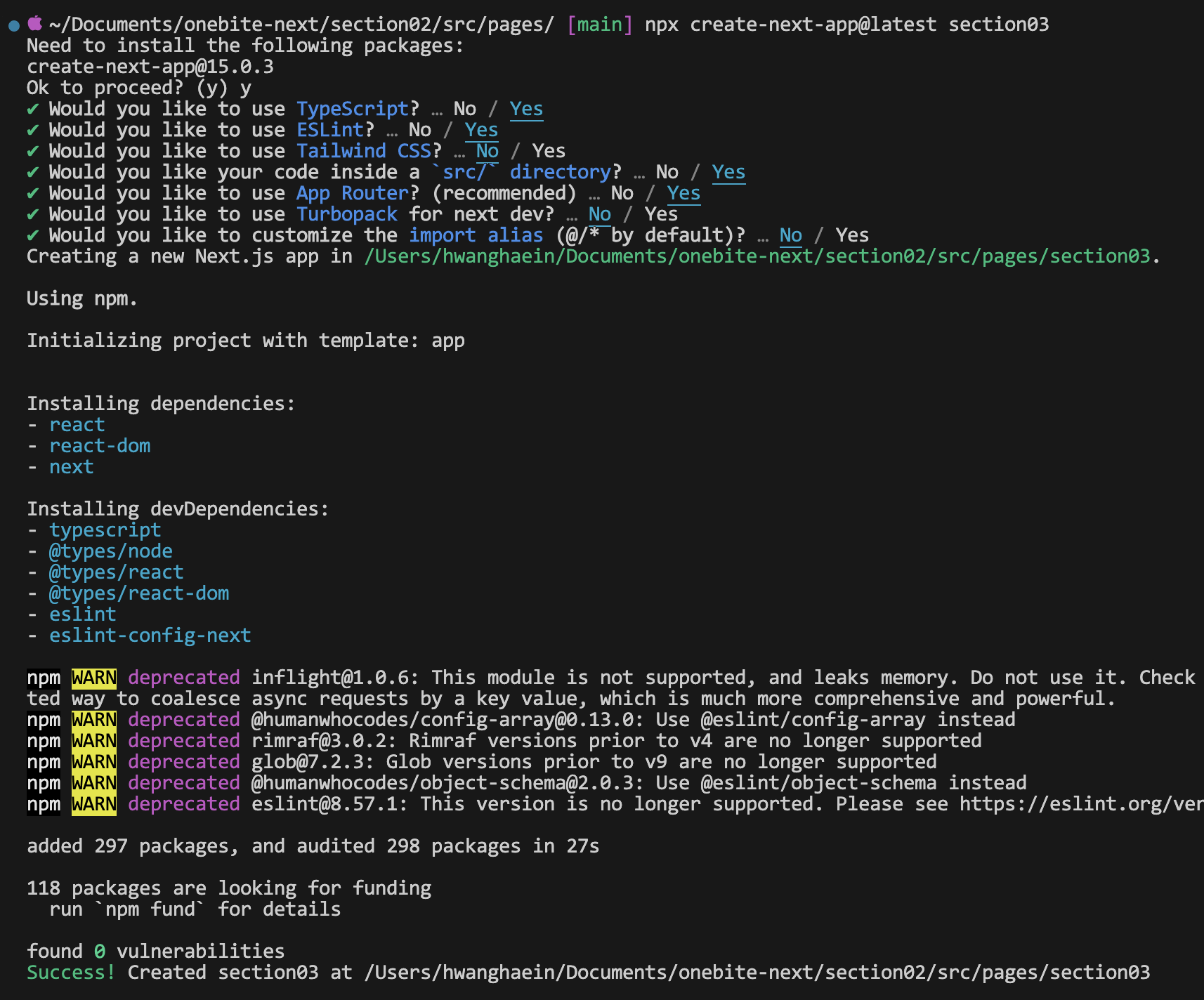The image size is (1204, 1000).
Task: Click the green 'Success!' message
Action: [x=72, y=973]
